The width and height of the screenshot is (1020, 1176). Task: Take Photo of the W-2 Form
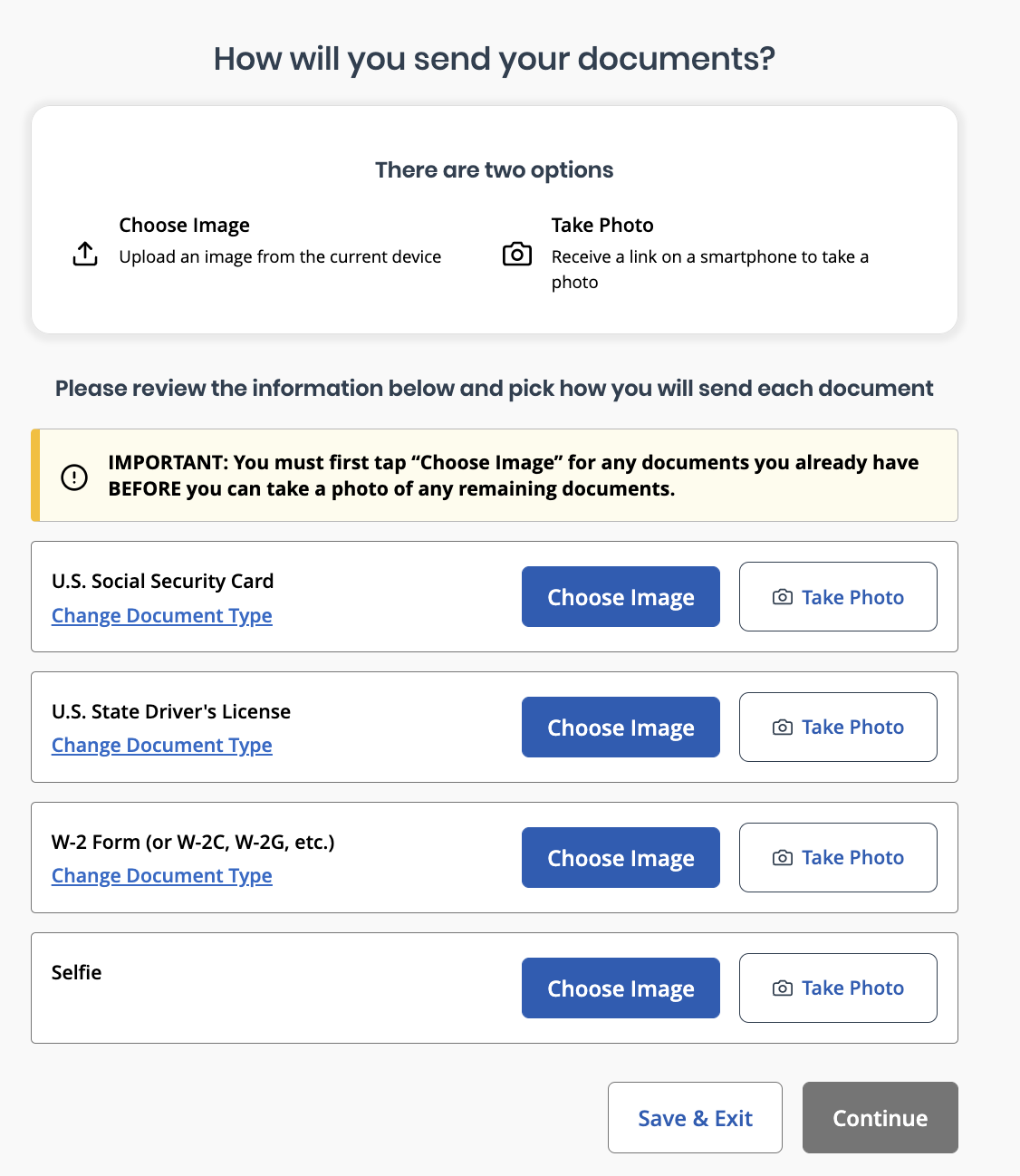(x=838, y=858)
